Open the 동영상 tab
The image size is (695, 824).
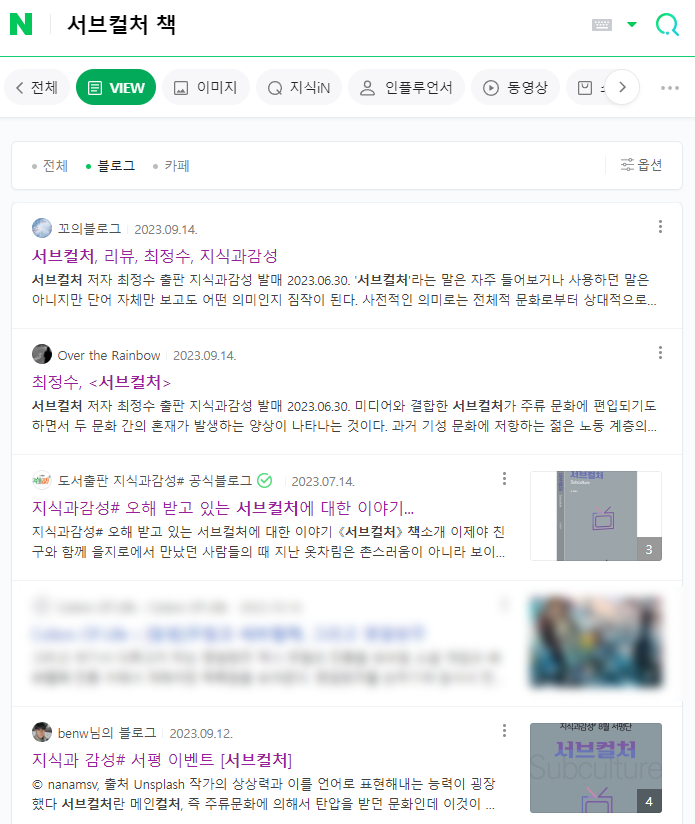pyautogui.click(x=515, y=87)
